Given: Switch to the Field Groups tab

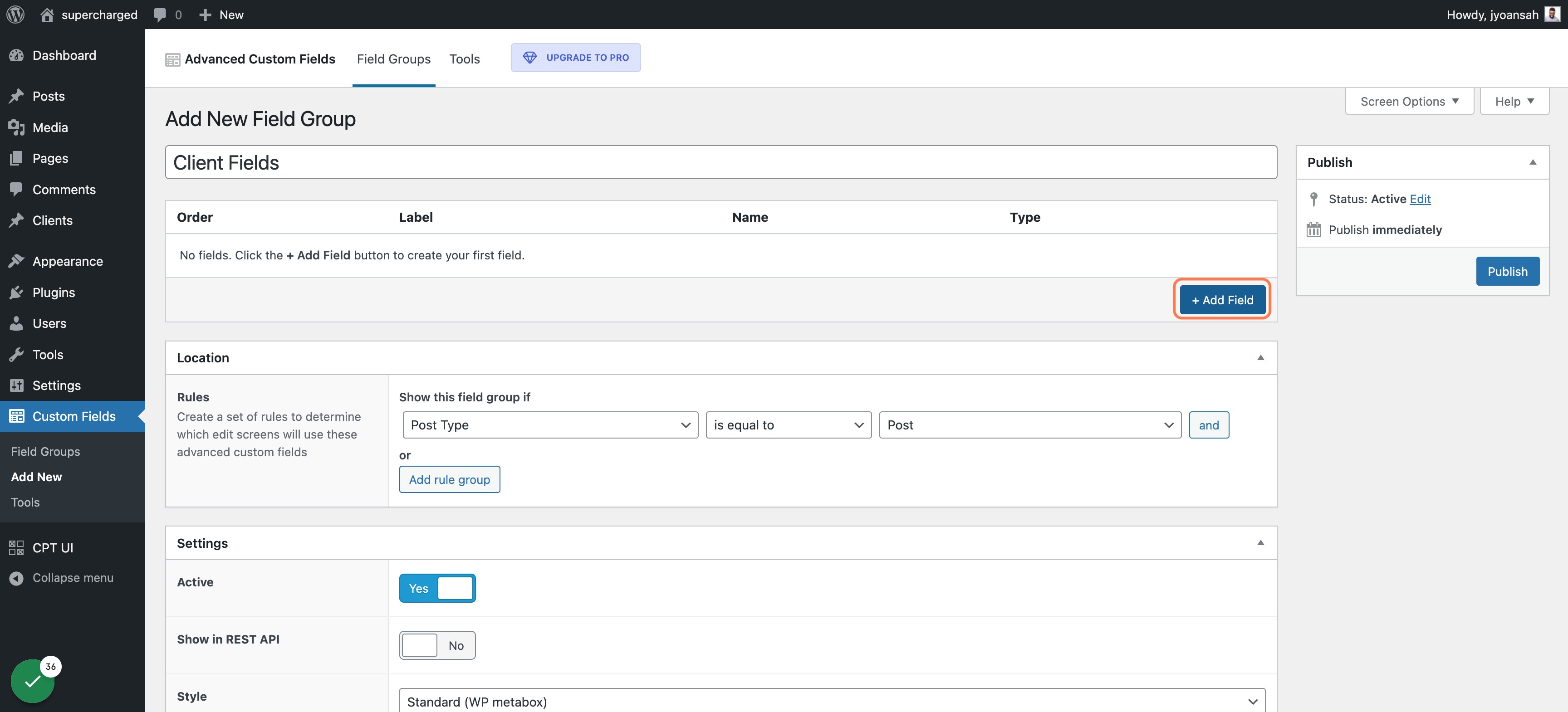Looking at the screenshot, I should pos(394,59).
